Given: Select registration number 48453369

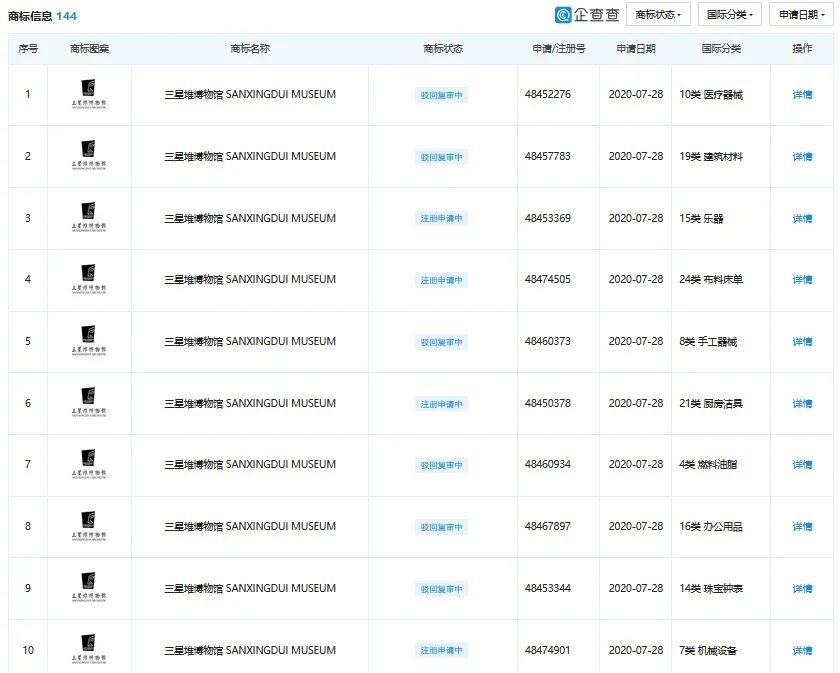Looking at the screenshot, I should [x=548, y=218].
